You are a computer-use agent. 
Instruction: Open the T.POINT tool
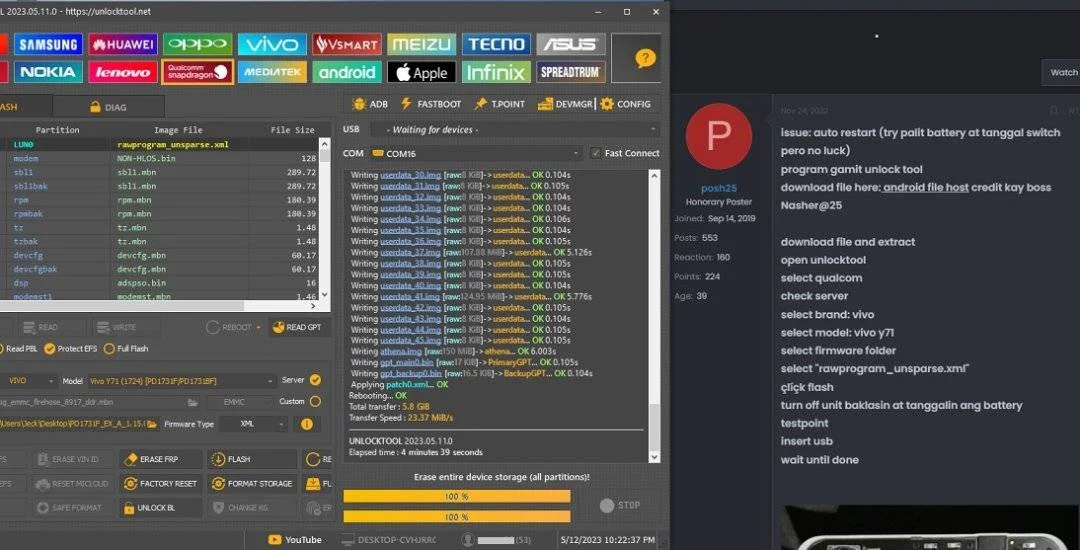tap(499, 104)
